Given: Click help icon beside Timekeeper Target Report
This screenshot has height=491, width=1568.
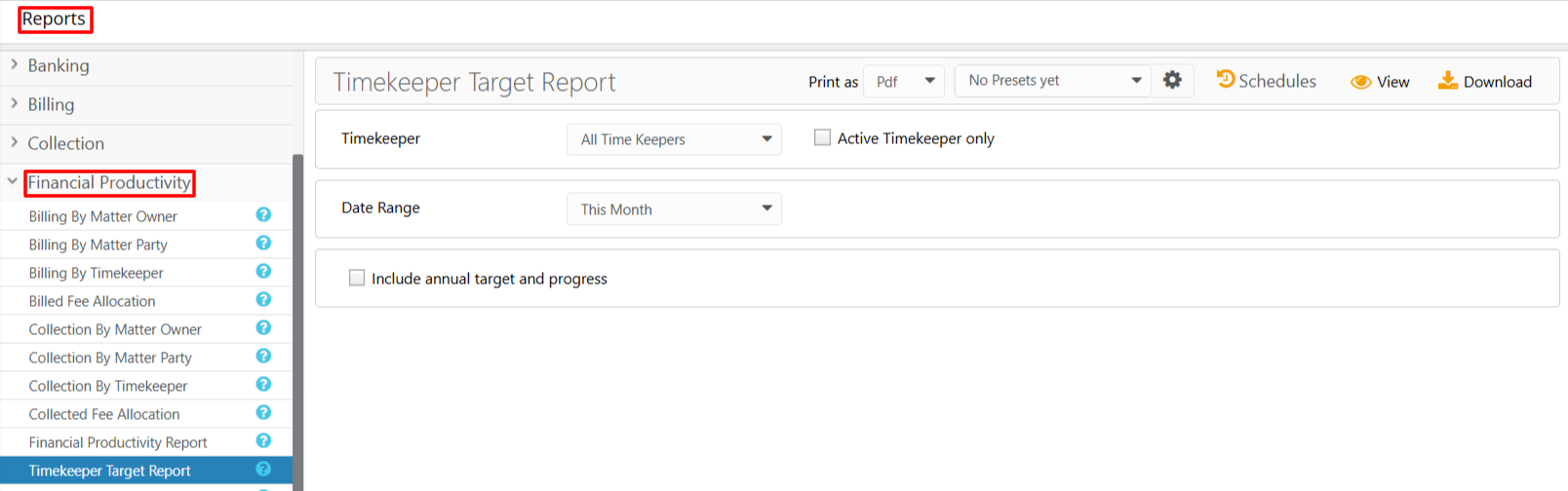Looking at the screenshot, I should pyautogui.click(x=263, y=469).
